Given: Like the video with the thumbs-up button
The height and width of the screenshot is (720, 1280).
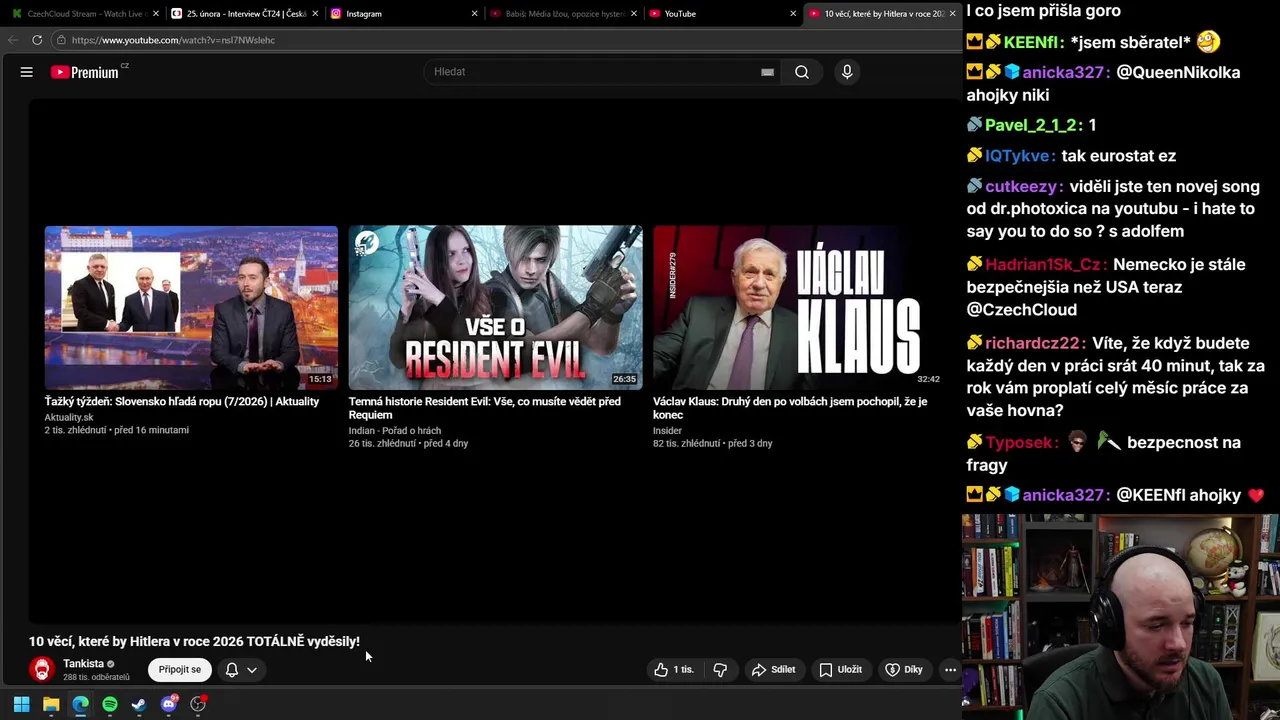Looking at the screenshot, I should 672,670.
